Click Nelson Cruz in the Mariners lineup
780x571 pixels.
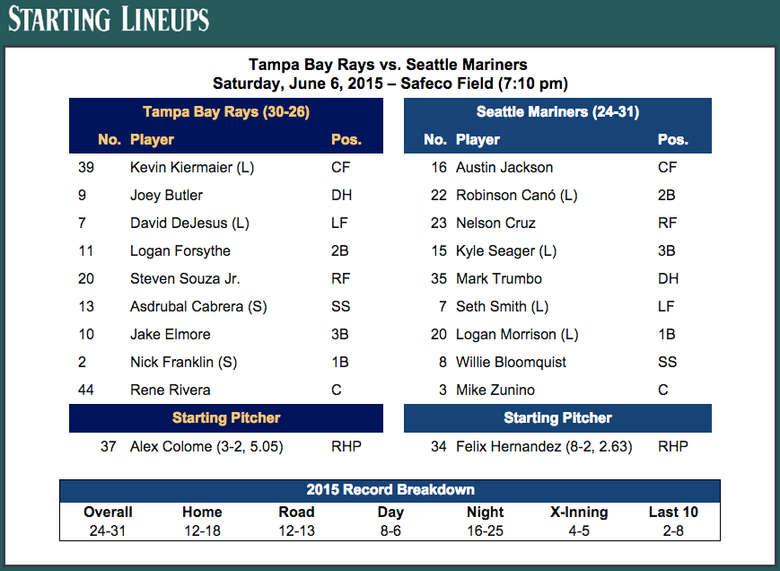point(495,223)
